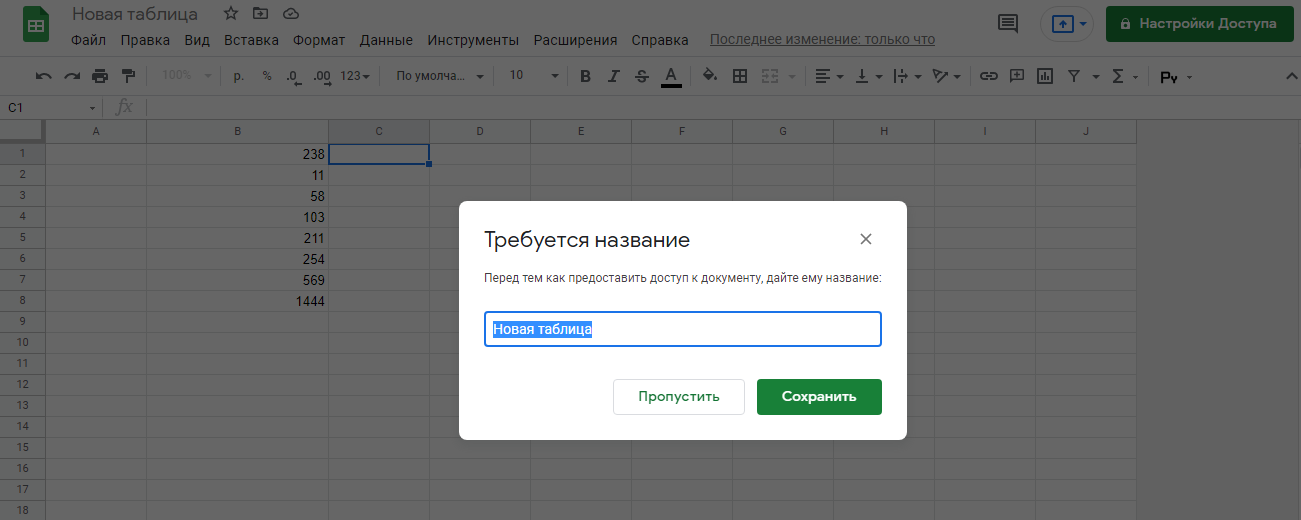
Task: Open the text color picker
Action: (671, 76)
